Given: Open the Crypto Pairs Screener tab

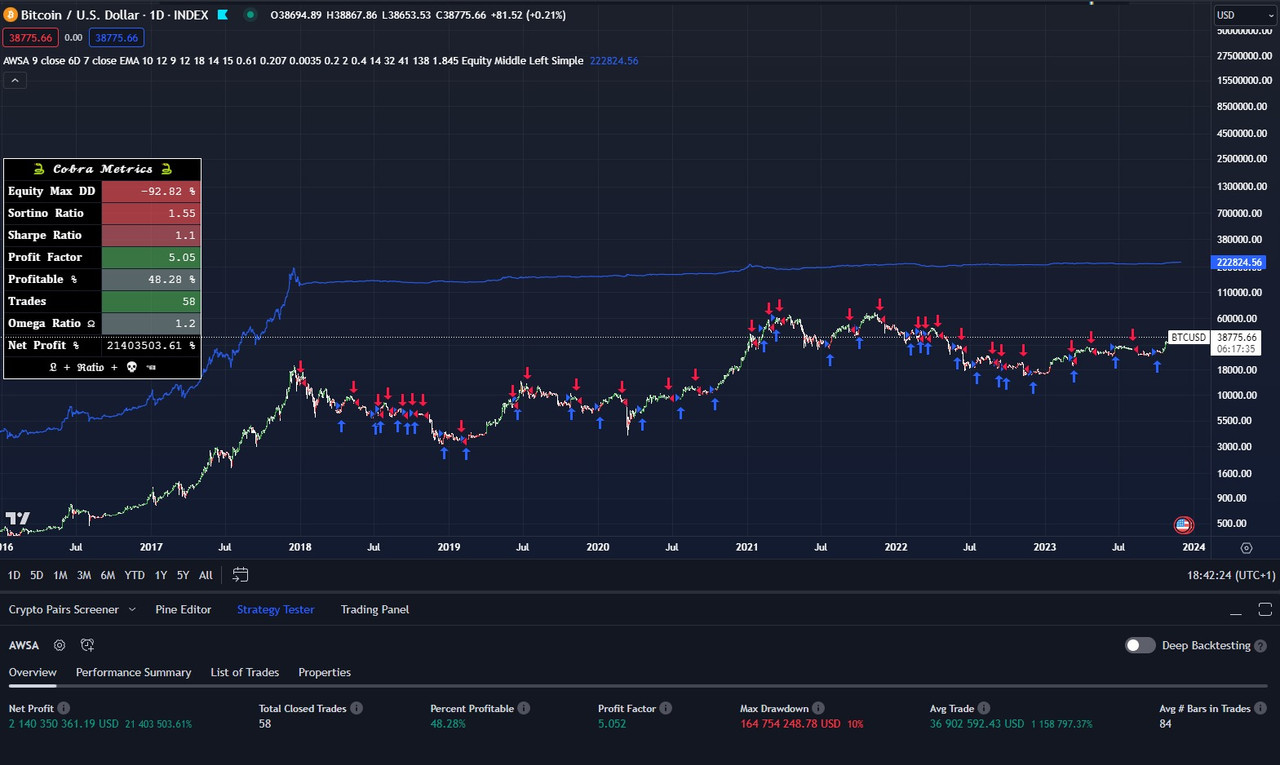Looking at the screenshot, I should point(64,609).
